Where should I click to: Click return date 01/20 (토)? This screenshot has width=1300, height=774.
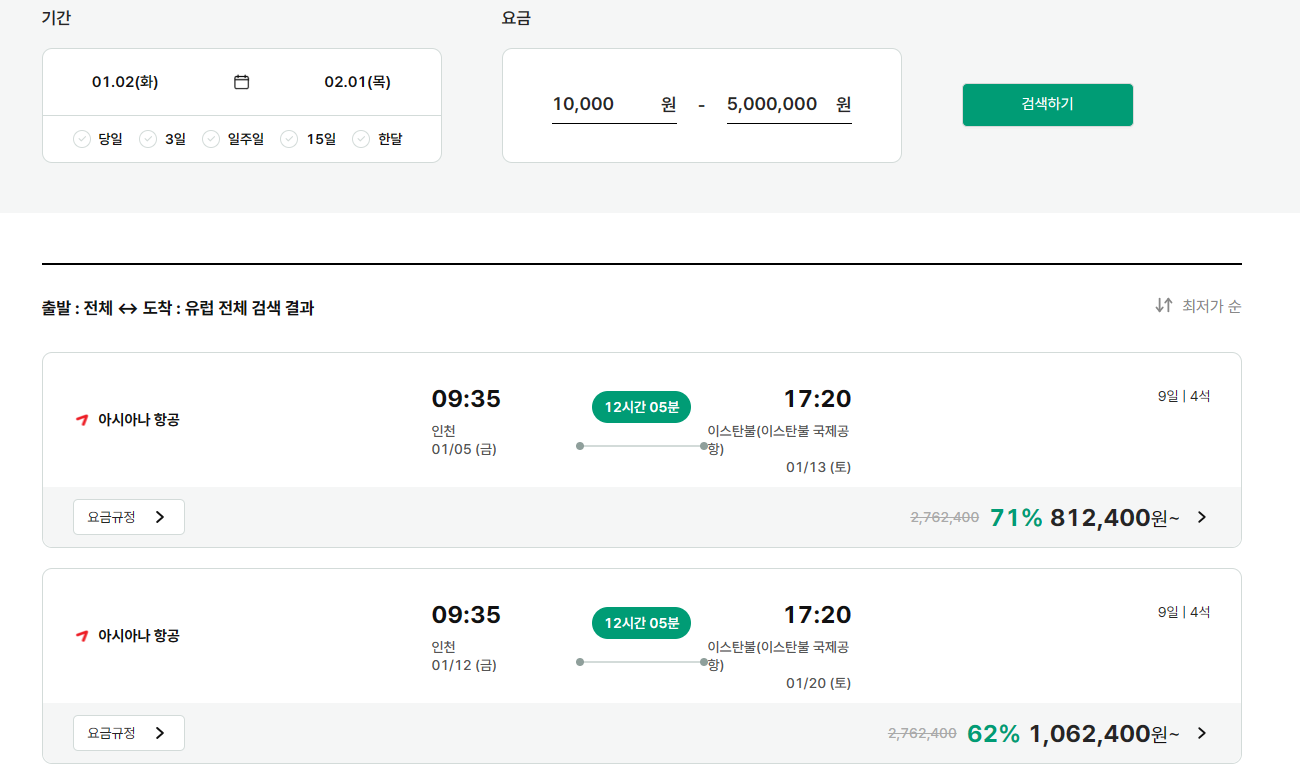[x=818, y=683]
